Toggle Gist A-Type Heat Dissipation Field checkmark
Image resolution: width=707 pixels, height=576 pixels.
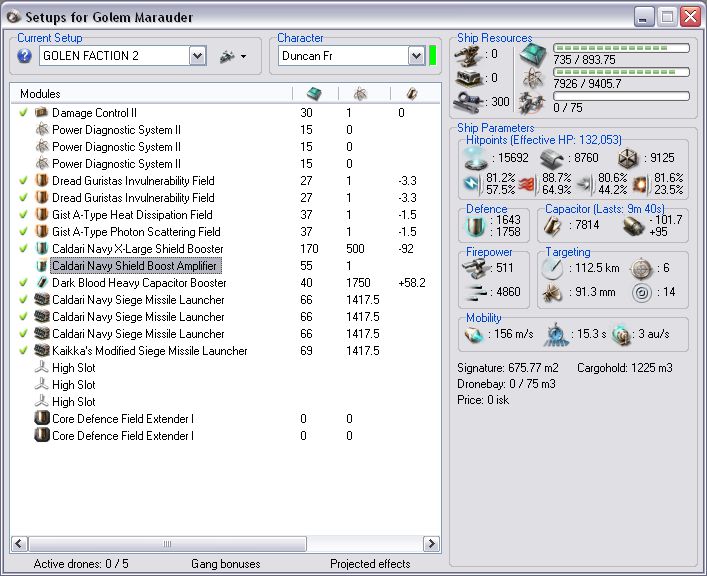(x=23, y=215)
